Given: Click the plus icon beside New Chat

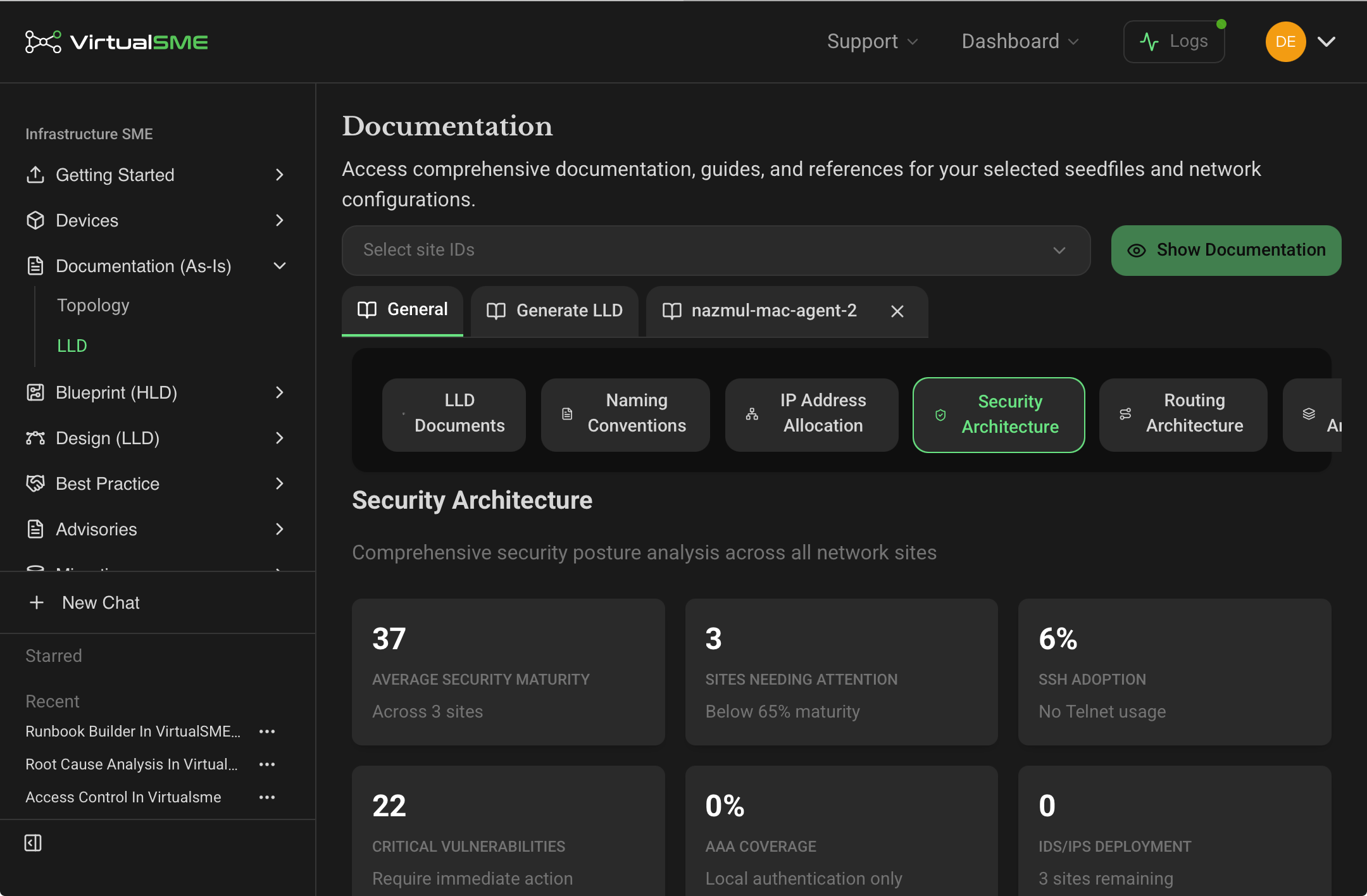Looking at the screenshot, I should pos(37,602).
